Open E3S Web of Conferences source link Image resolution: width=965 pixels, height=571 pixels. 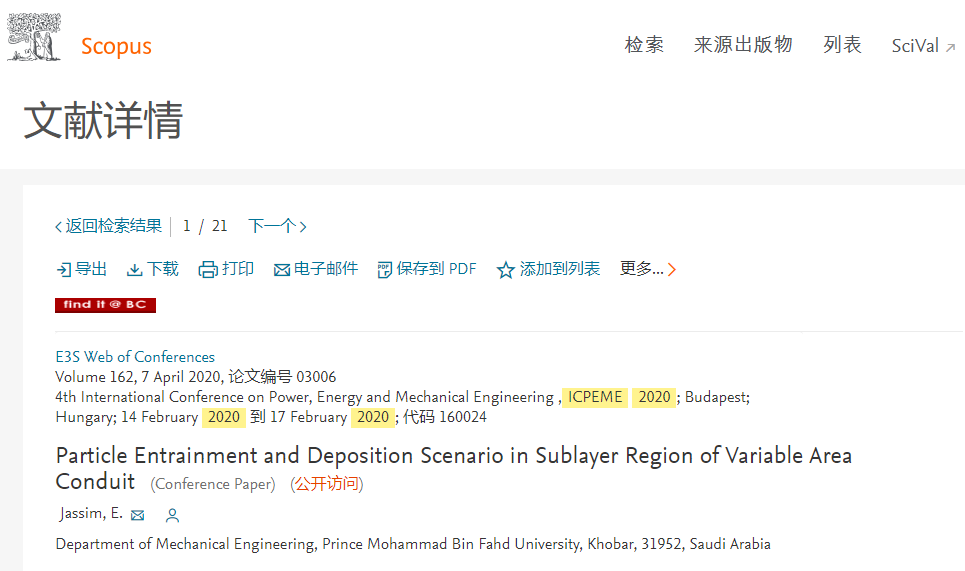(x=135, y=357)
